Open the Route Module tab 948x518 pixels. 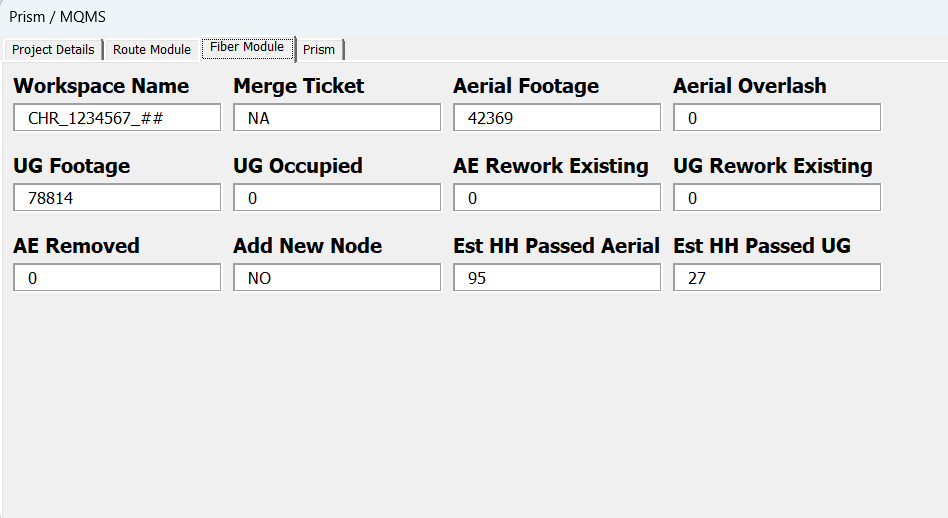(151, 50)
